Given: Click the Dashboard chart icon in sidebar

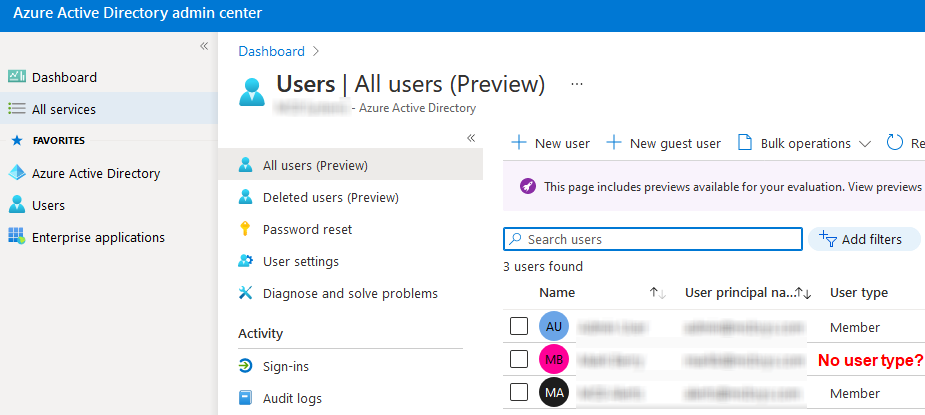Looking at the screenshot, I should [x=17, y=77].
